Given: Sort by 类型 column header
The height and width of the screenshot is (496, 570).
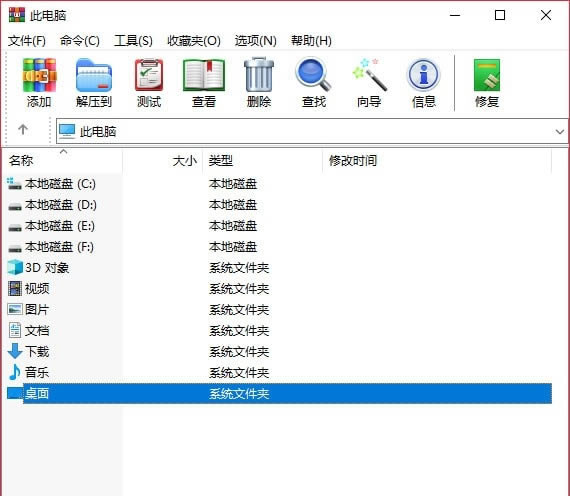Looking at the screenshot, I should pyautogui.click(x=262, y=160).
